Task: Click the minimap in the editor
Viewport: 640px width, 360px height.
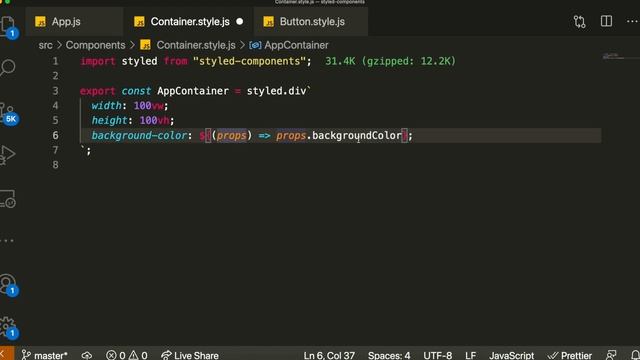Action: (x=620, y=57)
